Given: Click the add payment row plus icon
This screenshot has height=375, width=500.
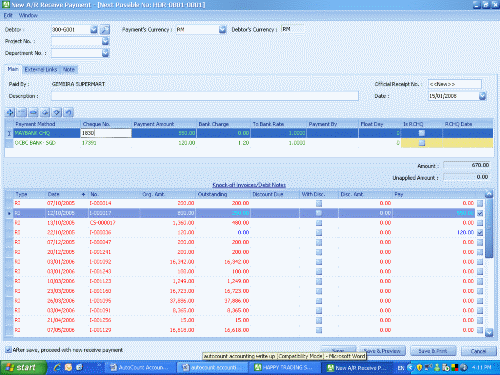Looking at the screenshot, I should (x=10, y=112).
